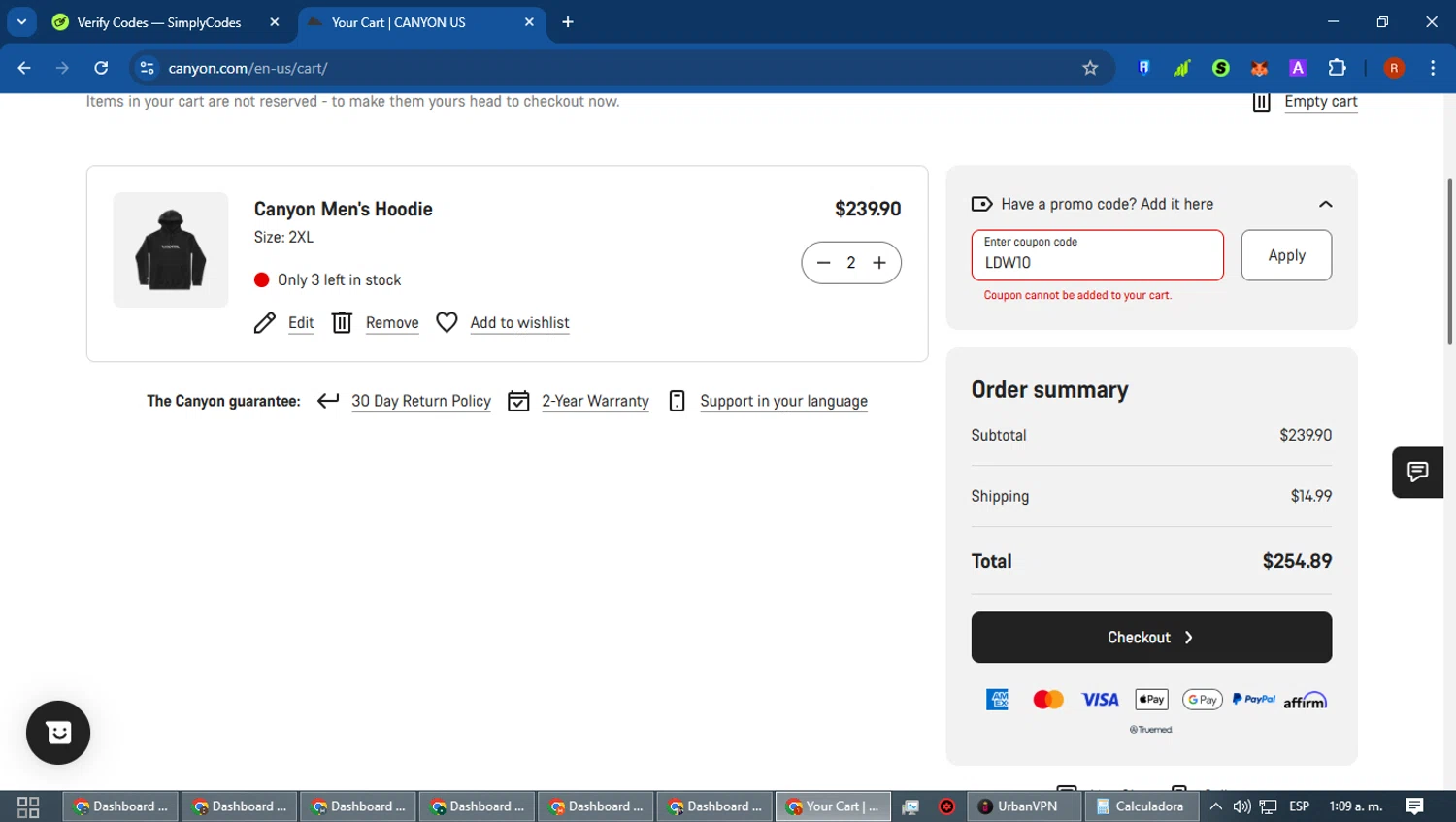The image size is (1456, 822).
Task: View site information icon in address bar
Action: [147, 68]
